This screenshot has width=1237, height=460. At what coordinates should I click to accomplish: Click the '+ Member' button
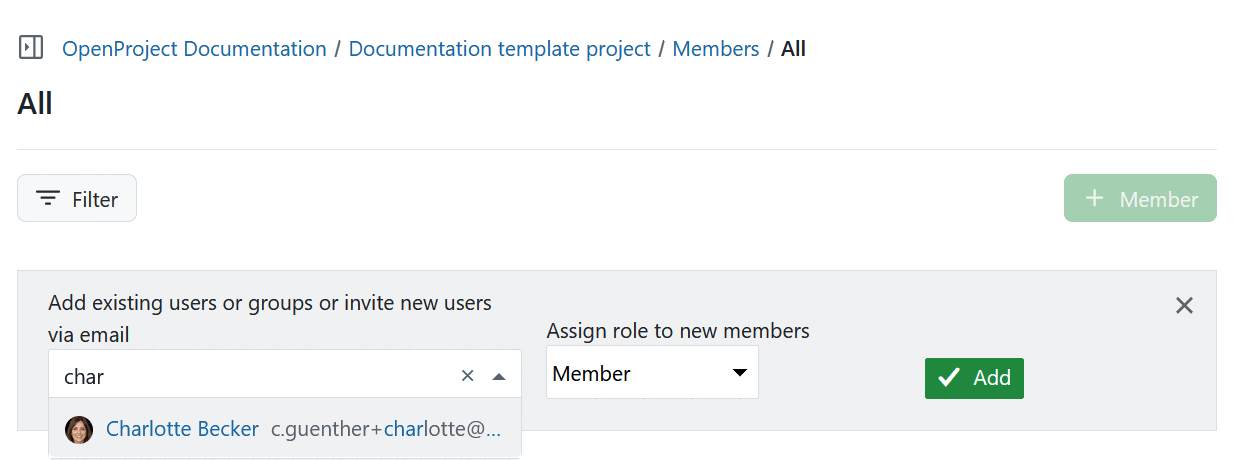[1140, 199]
